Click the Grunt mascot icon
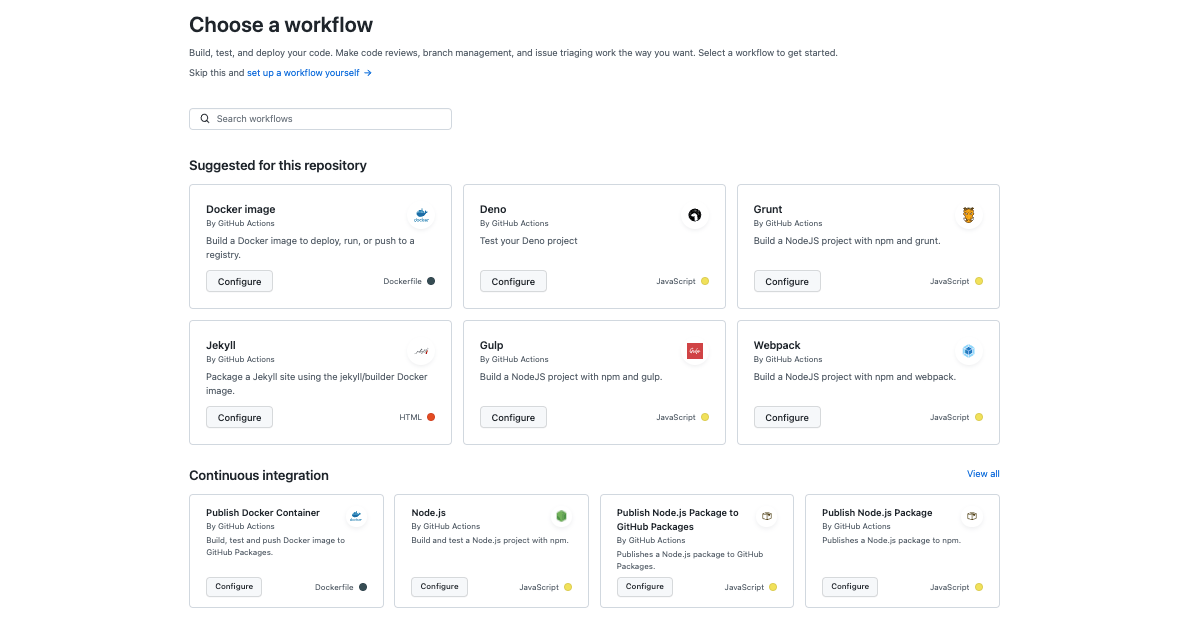Viewport: 1200px width, 630px height. [969, 215]
